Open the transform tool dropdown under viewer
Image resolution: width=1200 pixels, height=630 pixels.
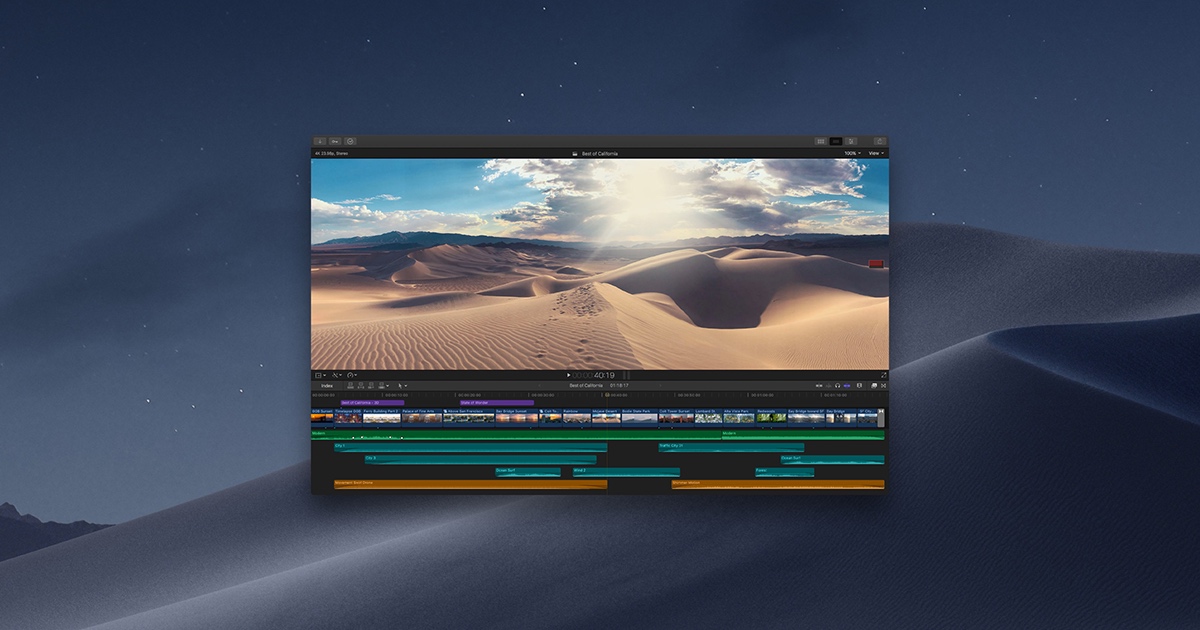pyautogui.click(x=320, y=375)
